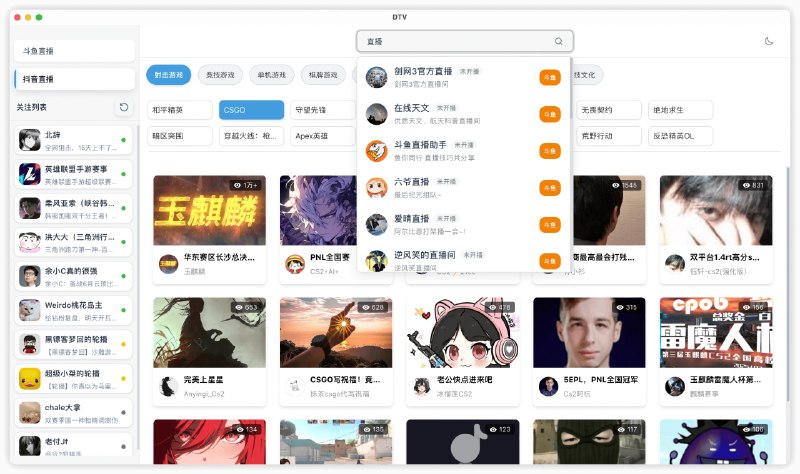Click the orange 斗鱼 badge for 六爷直播

tap(550, 188)
